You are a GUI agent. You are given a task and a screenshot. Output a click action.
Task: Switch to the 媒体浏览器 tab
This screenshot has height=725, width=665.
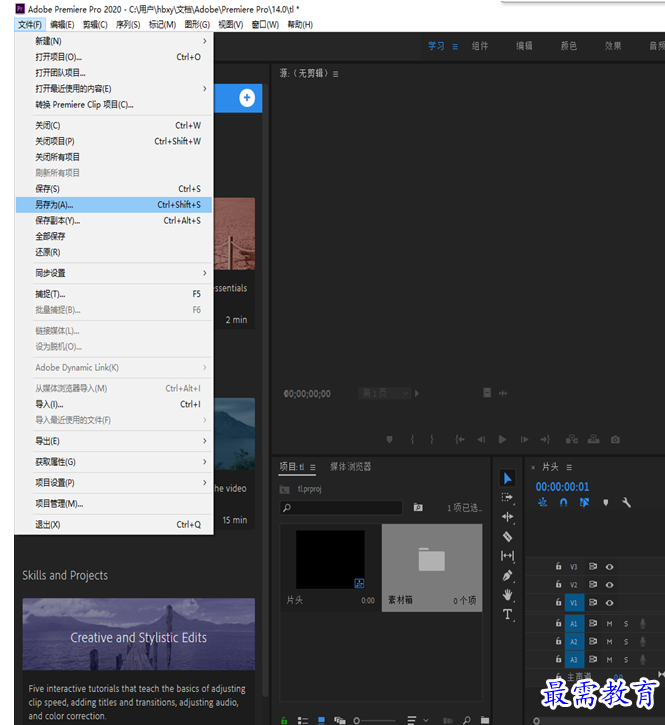[351, 467]
